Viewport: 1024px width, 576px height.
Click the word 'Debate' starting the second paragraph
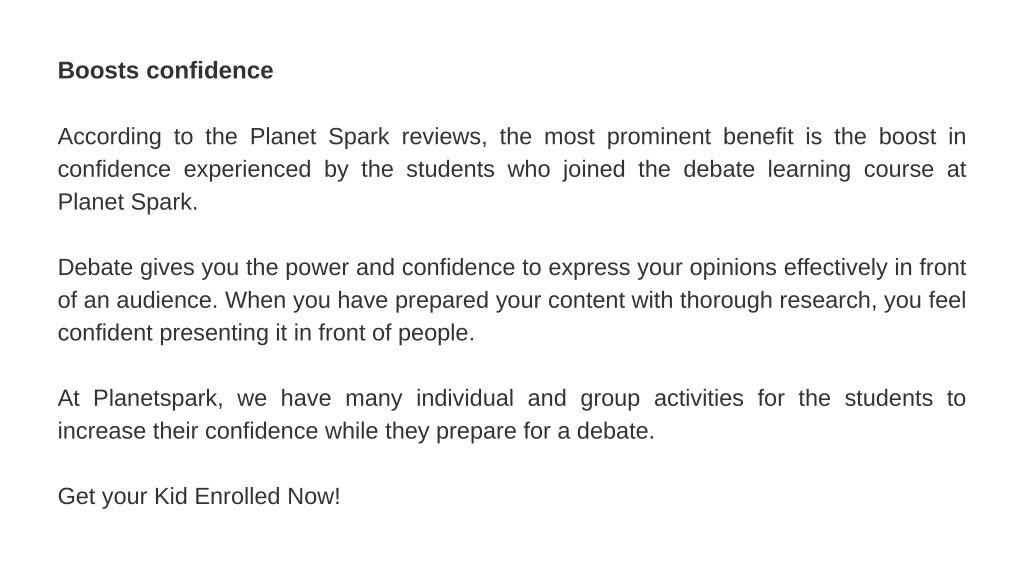[x=95, y=267]
